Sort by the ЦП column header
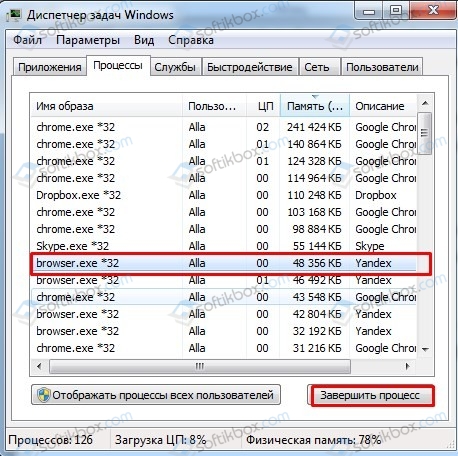 point(263,106)
